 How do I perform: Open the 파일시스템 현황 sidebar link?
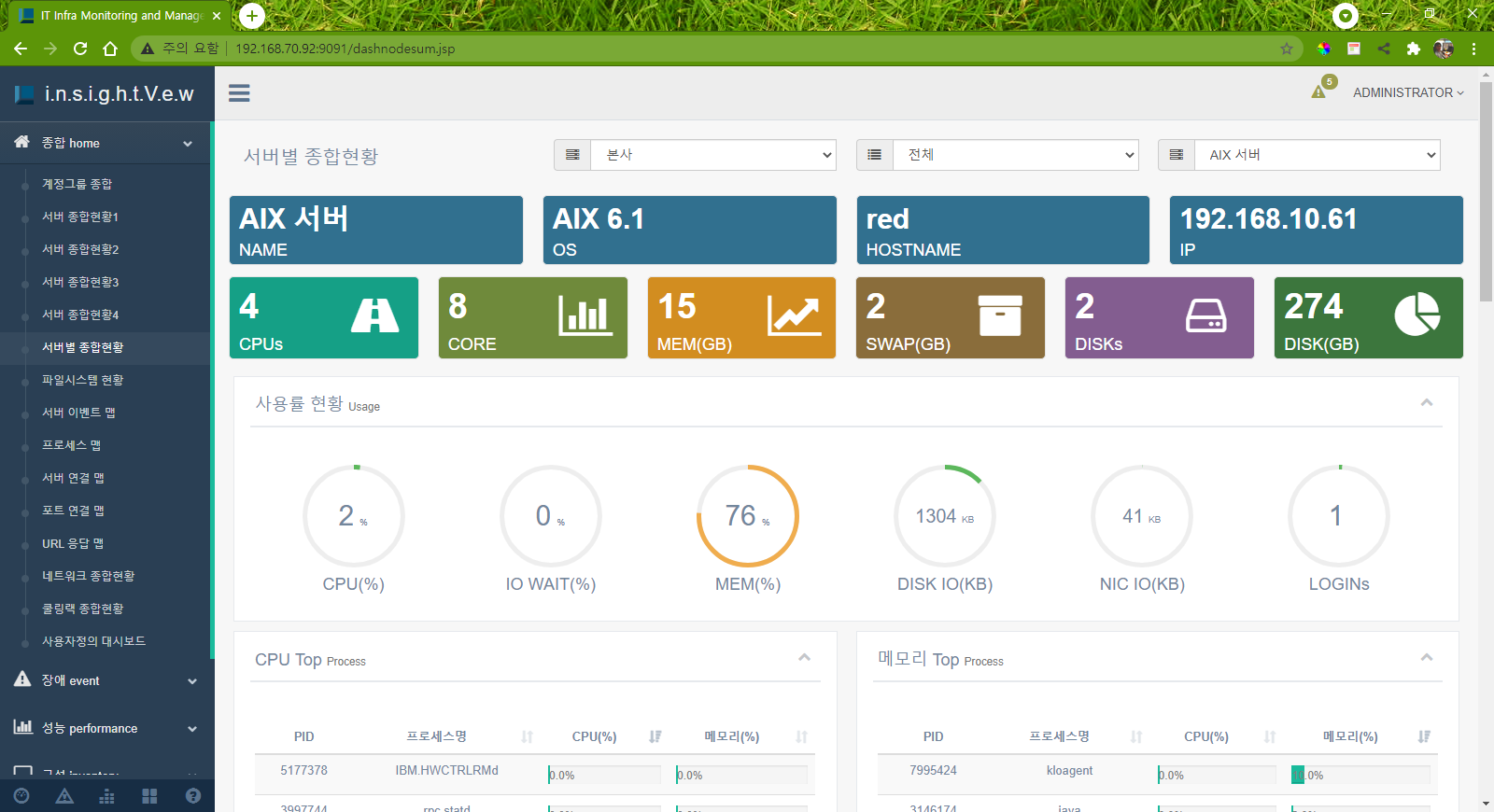(83, 380)
